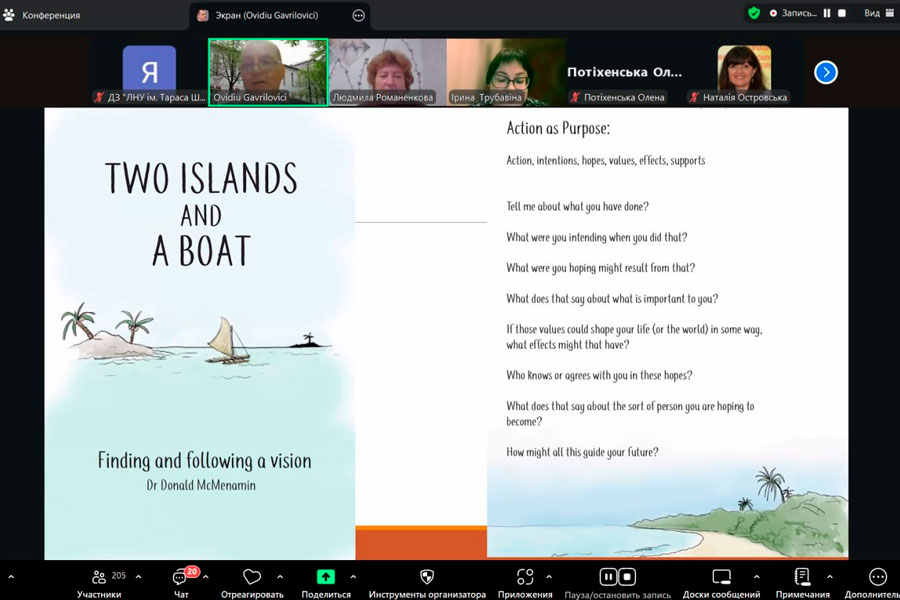Image resolution: width=900 pixels, height=600 pixels.
Task: Stop recording from top bar
Action: click(x=842, y=13)
